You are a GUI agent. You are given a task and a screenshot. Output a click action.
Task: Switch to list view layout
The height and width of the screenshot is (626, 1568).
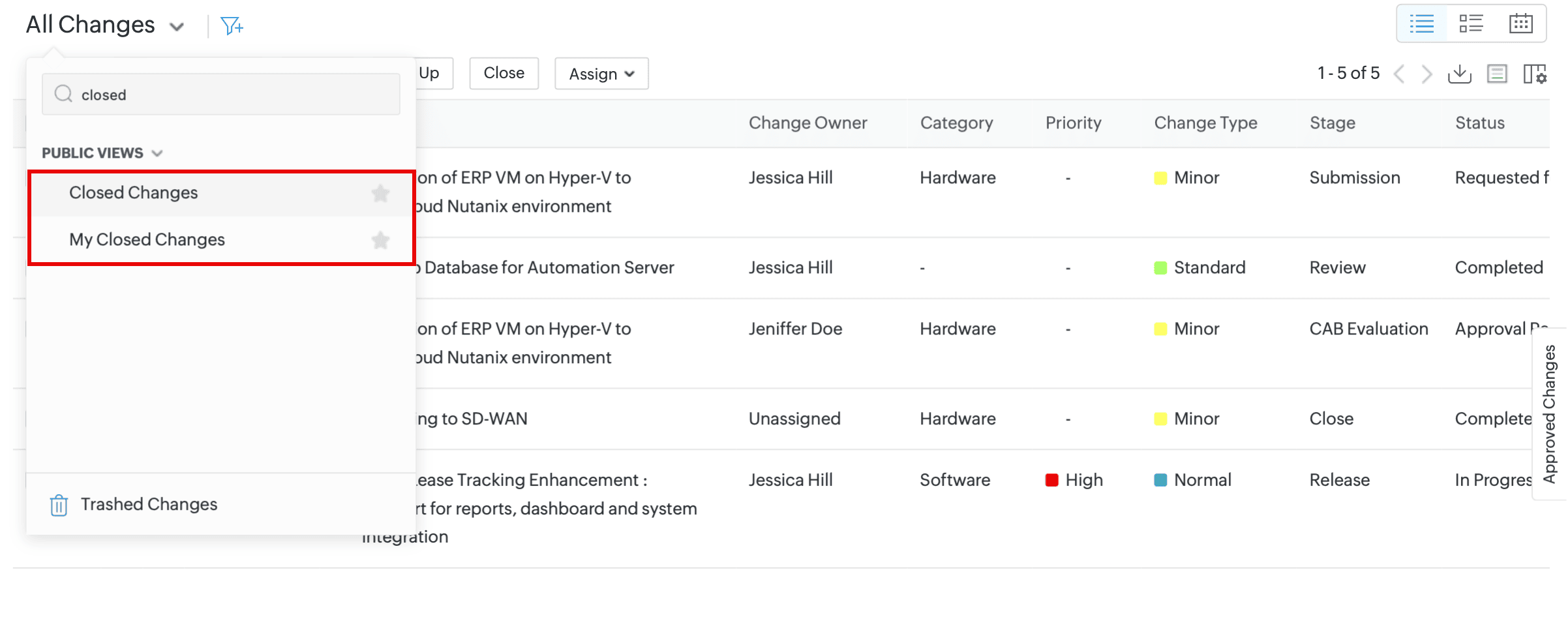pos(1421,24)
